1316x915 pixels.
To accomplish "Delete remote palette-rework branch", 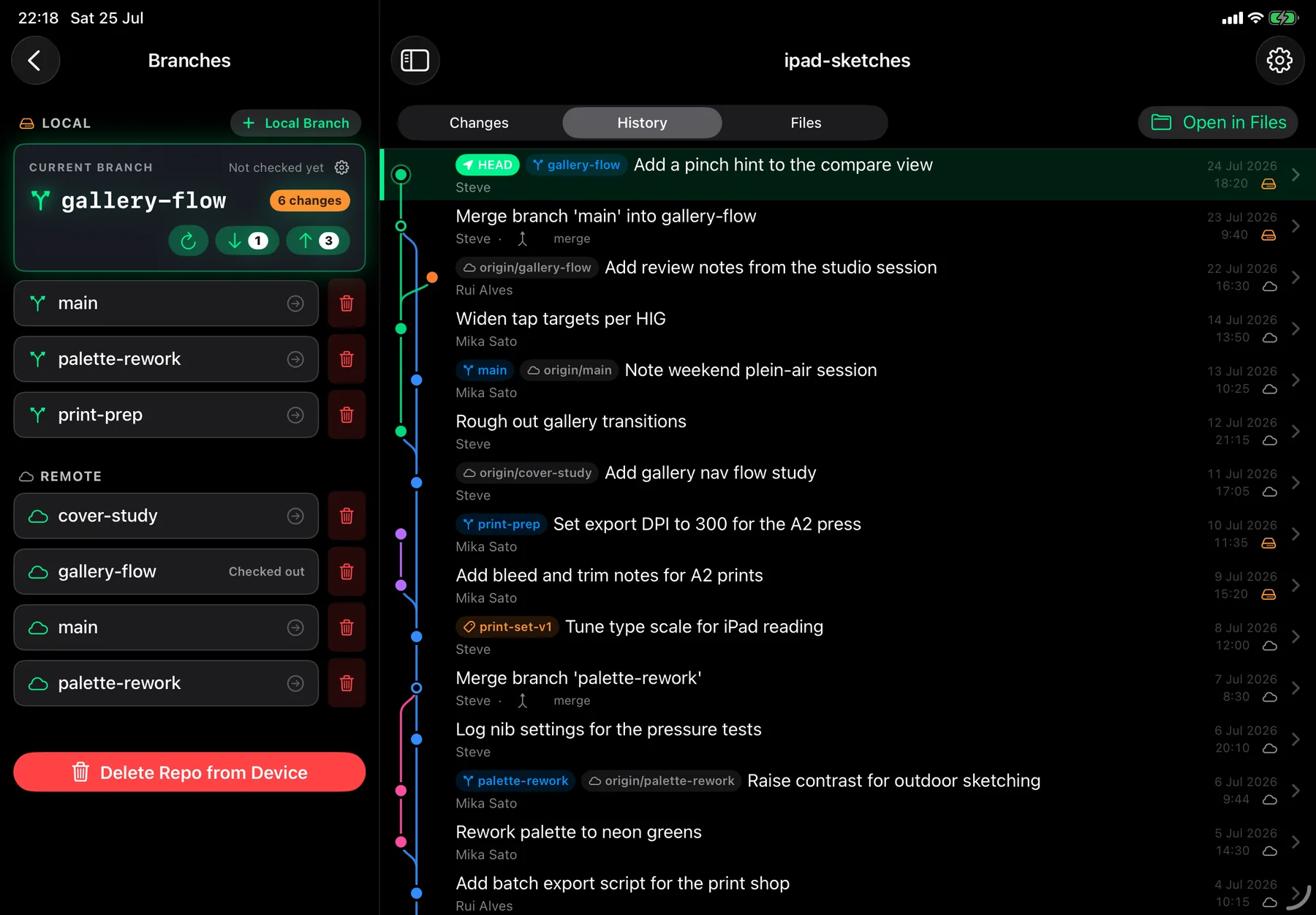I will [x=347, y=683].
